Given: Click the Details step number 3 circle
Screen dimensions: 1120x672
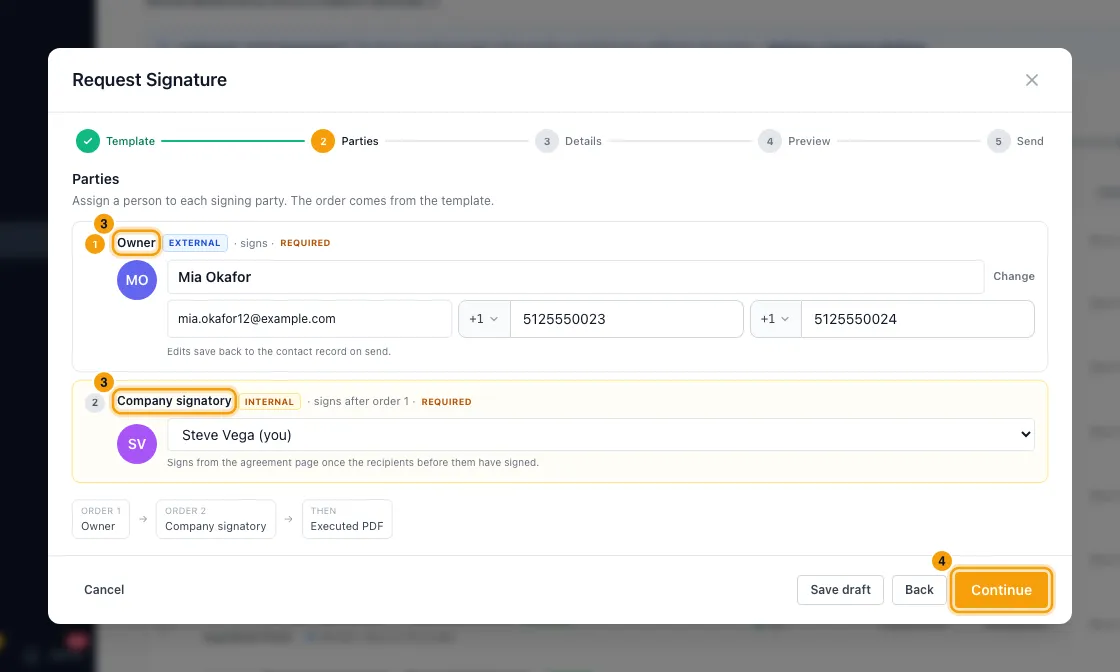Looking at the screenshot, I should coord(546,141).
